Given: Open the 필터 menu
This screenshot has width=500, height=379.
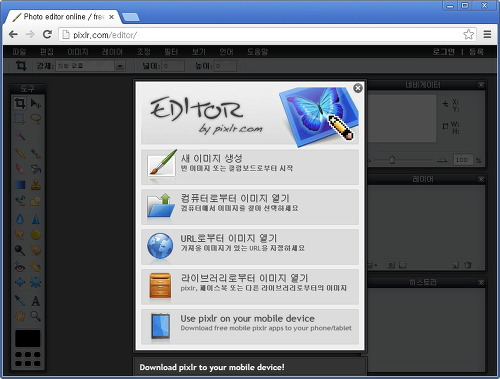Looking at the screenshot, I should point(171,52).
